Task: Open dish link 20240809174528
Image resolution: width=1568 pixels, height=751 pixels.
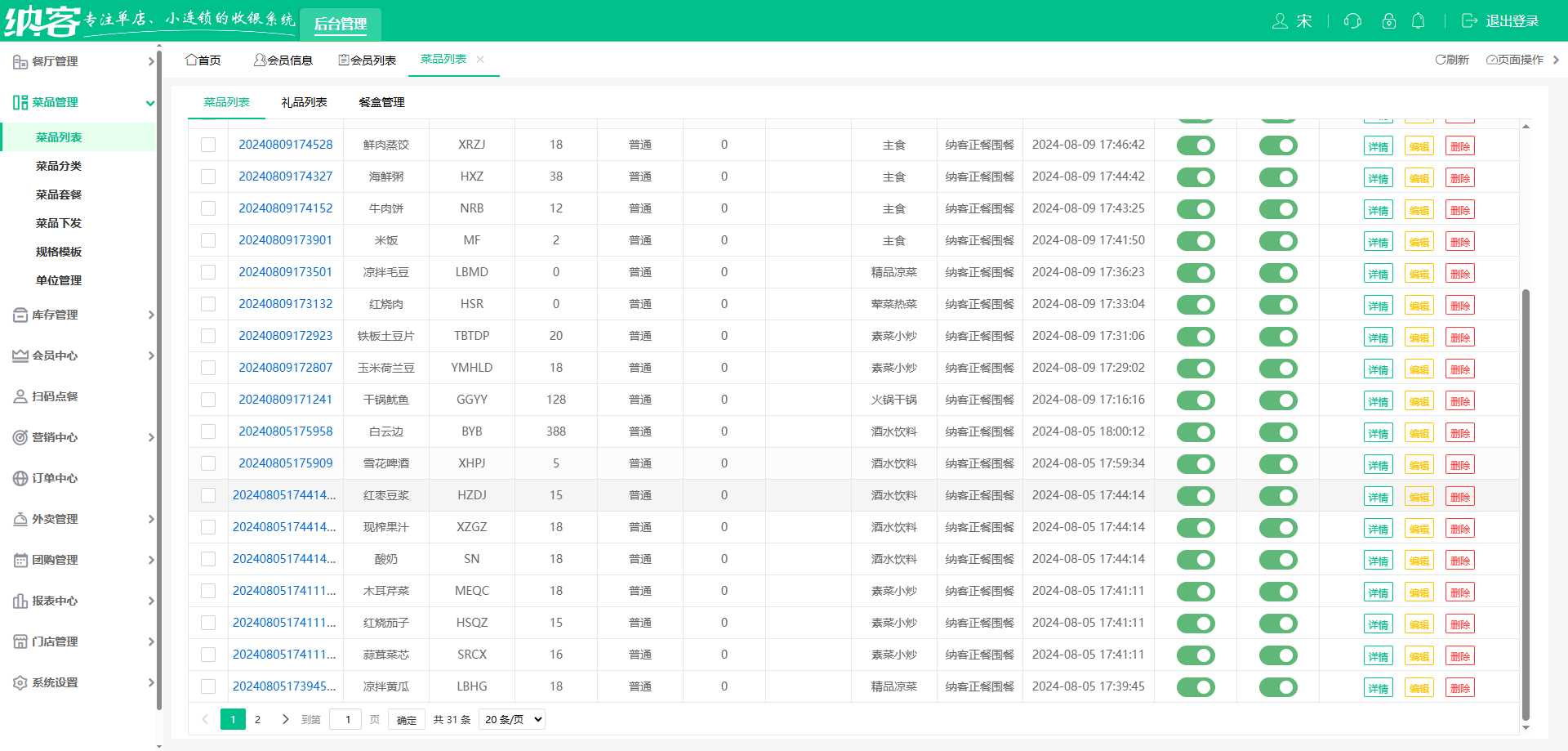Action: tap(285, 145)
